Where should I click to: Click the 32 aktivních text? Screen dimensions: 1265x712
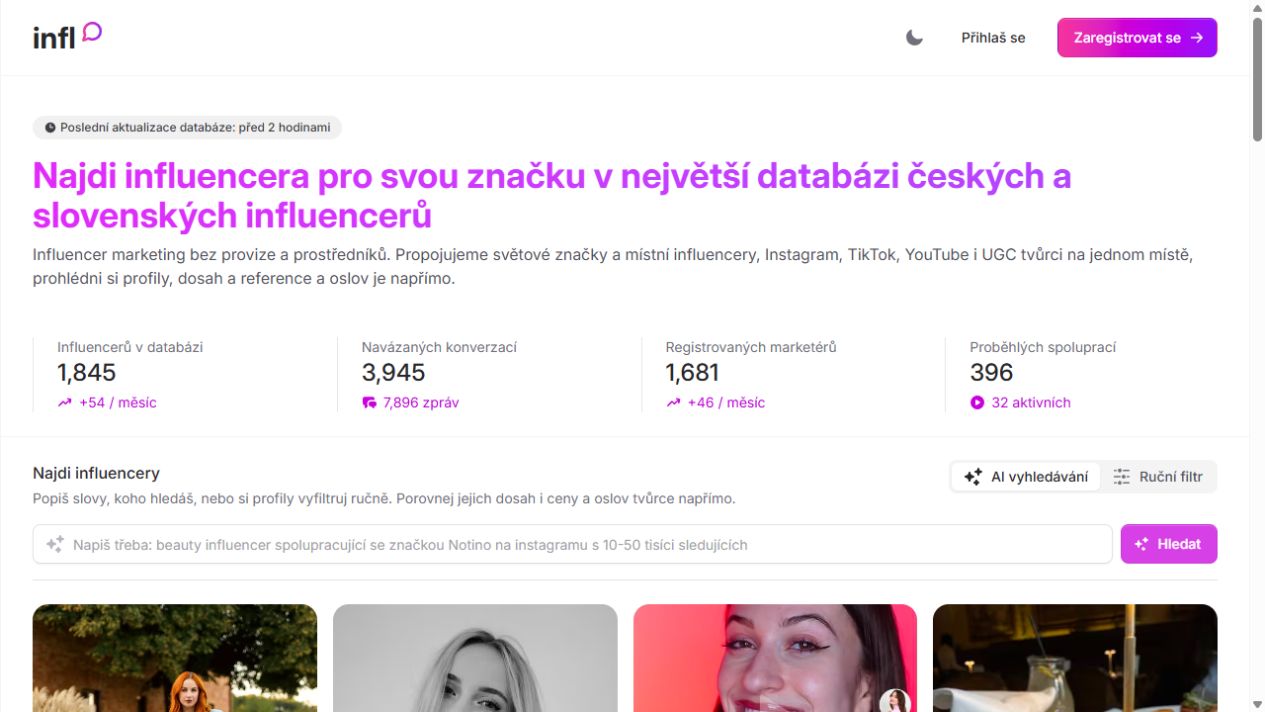click(1031, 403)
